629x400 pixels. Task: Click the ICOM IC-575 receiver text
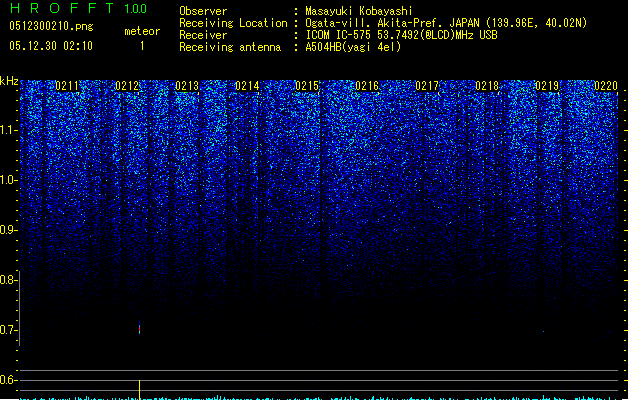[x=401, y=35]
